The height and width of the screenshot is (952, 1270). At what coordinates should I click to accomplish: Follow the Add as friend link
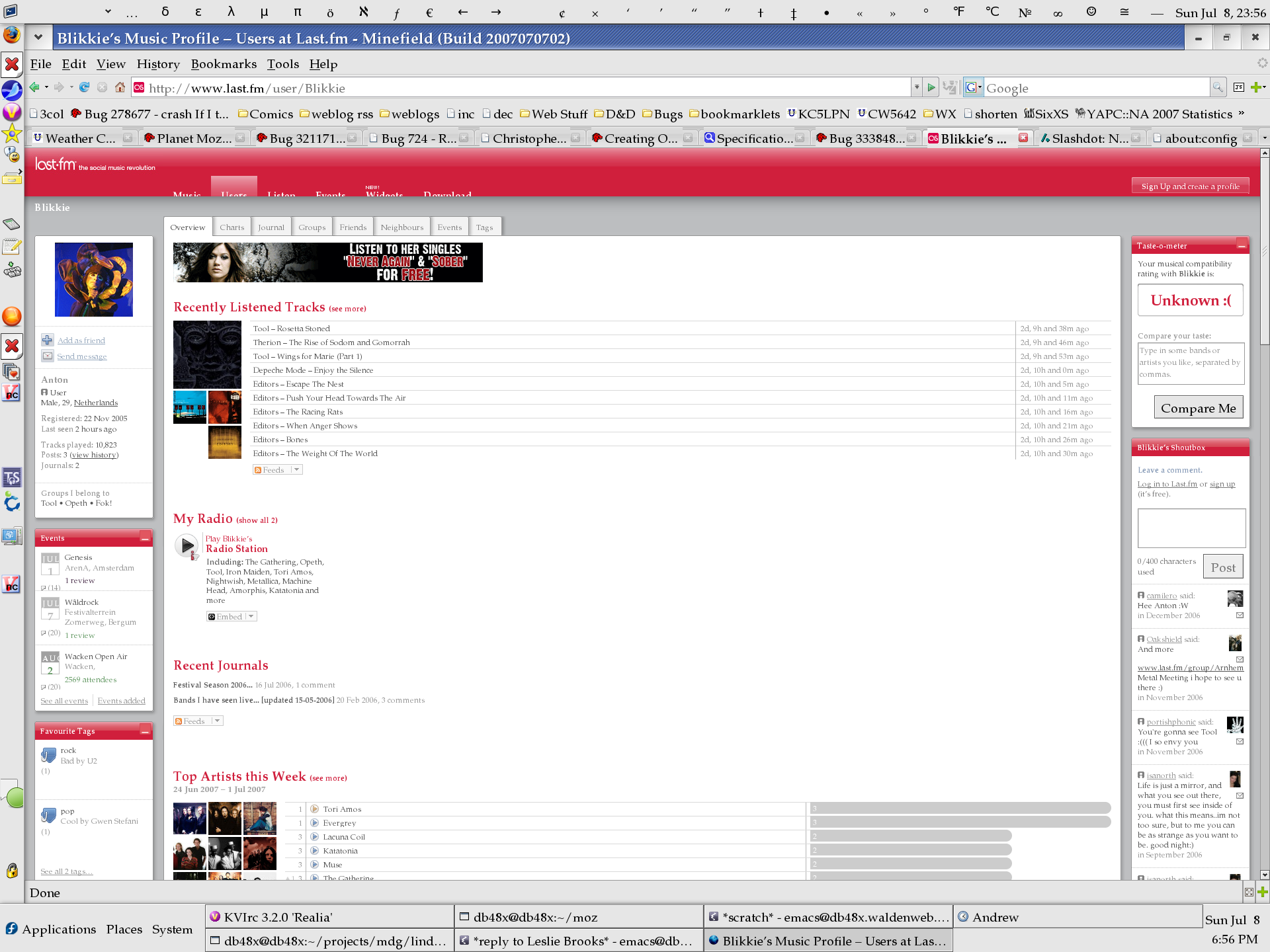(81, 340)
